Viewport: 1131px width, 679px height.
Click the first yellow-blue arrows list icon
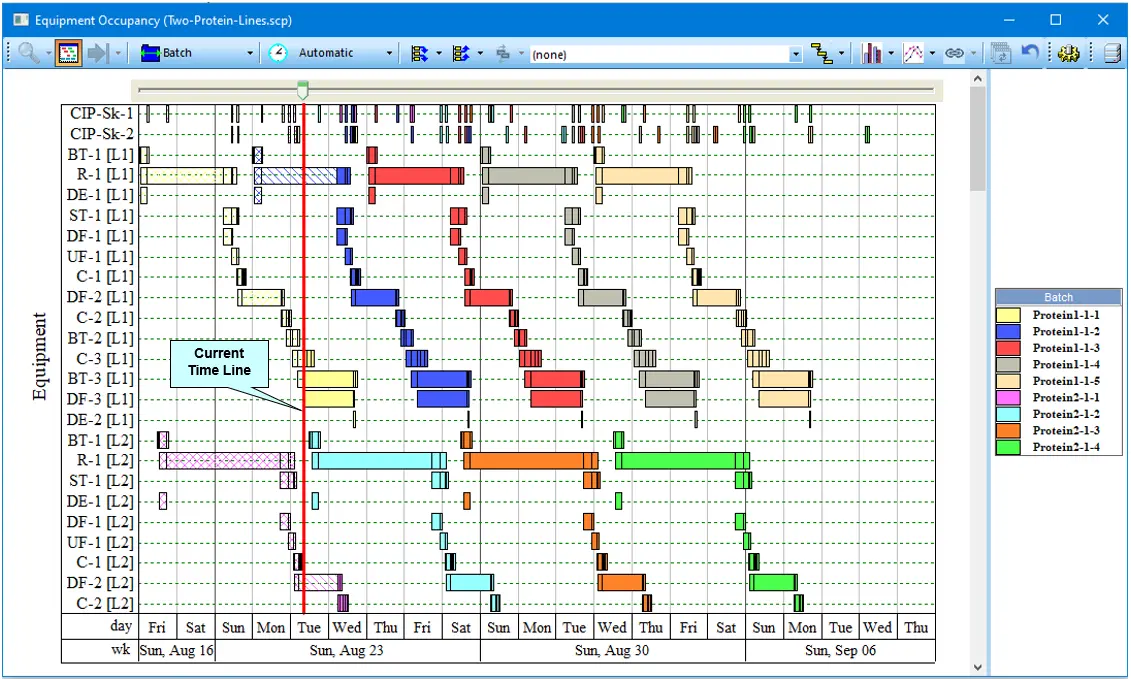point(419,53)
